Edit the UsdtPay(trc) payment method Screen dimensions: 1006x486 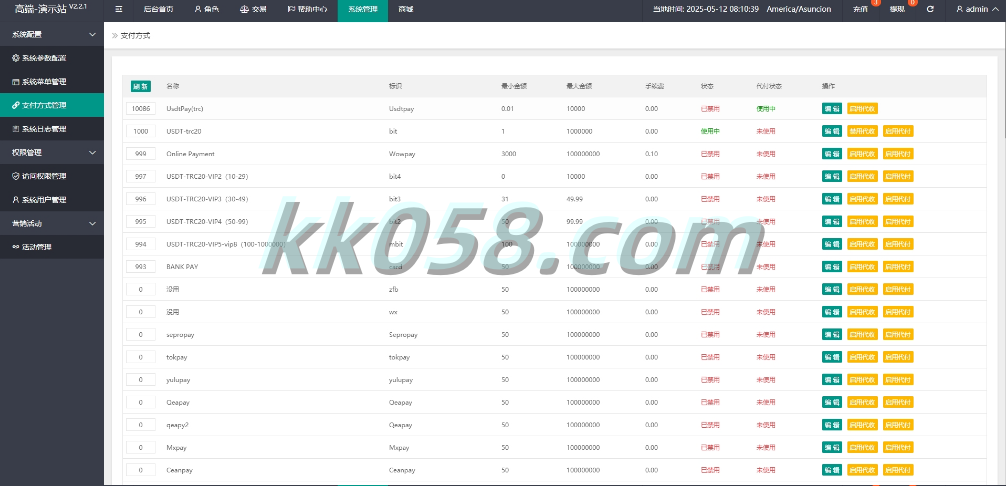tap(831, 108)
